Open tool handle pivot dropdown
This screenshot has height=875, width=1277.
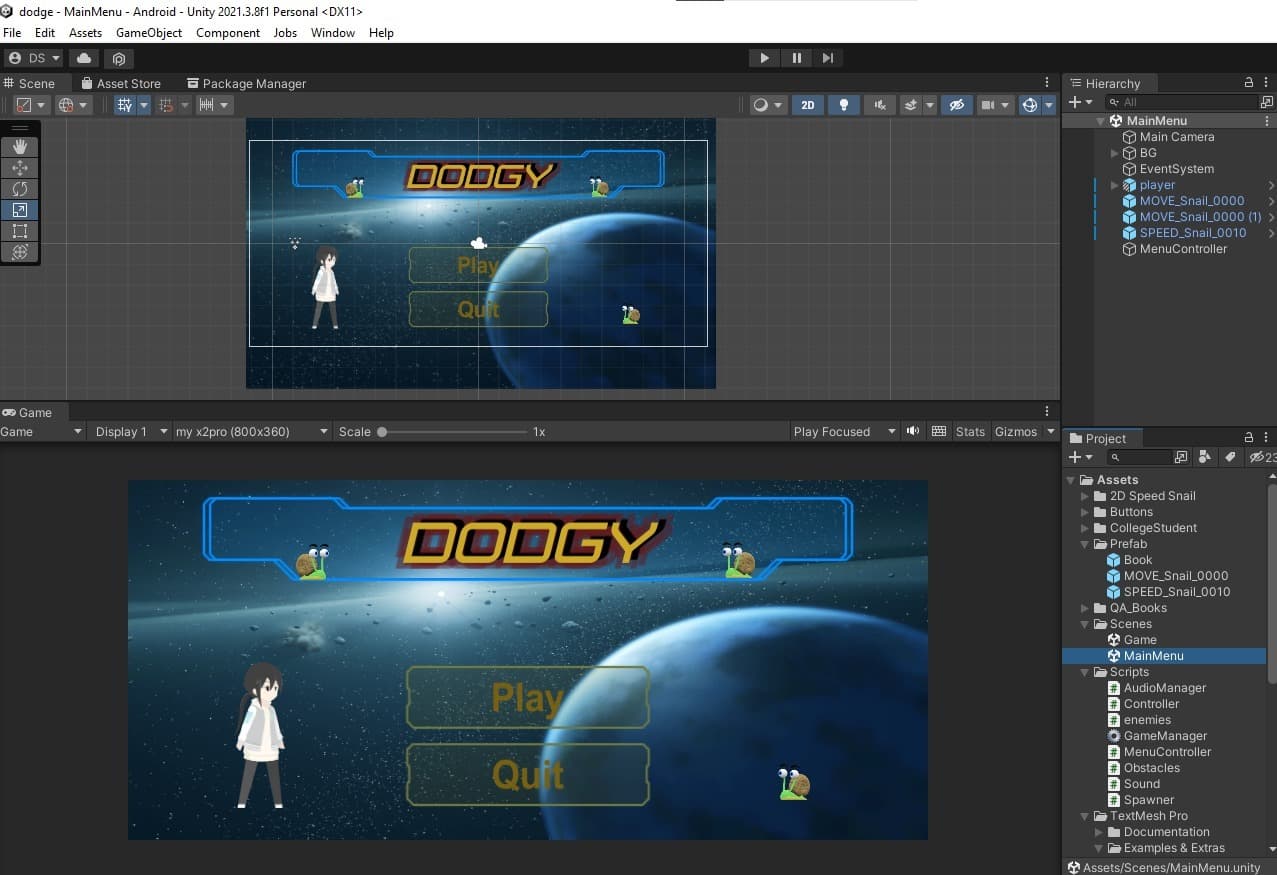(x=31, y=105)
